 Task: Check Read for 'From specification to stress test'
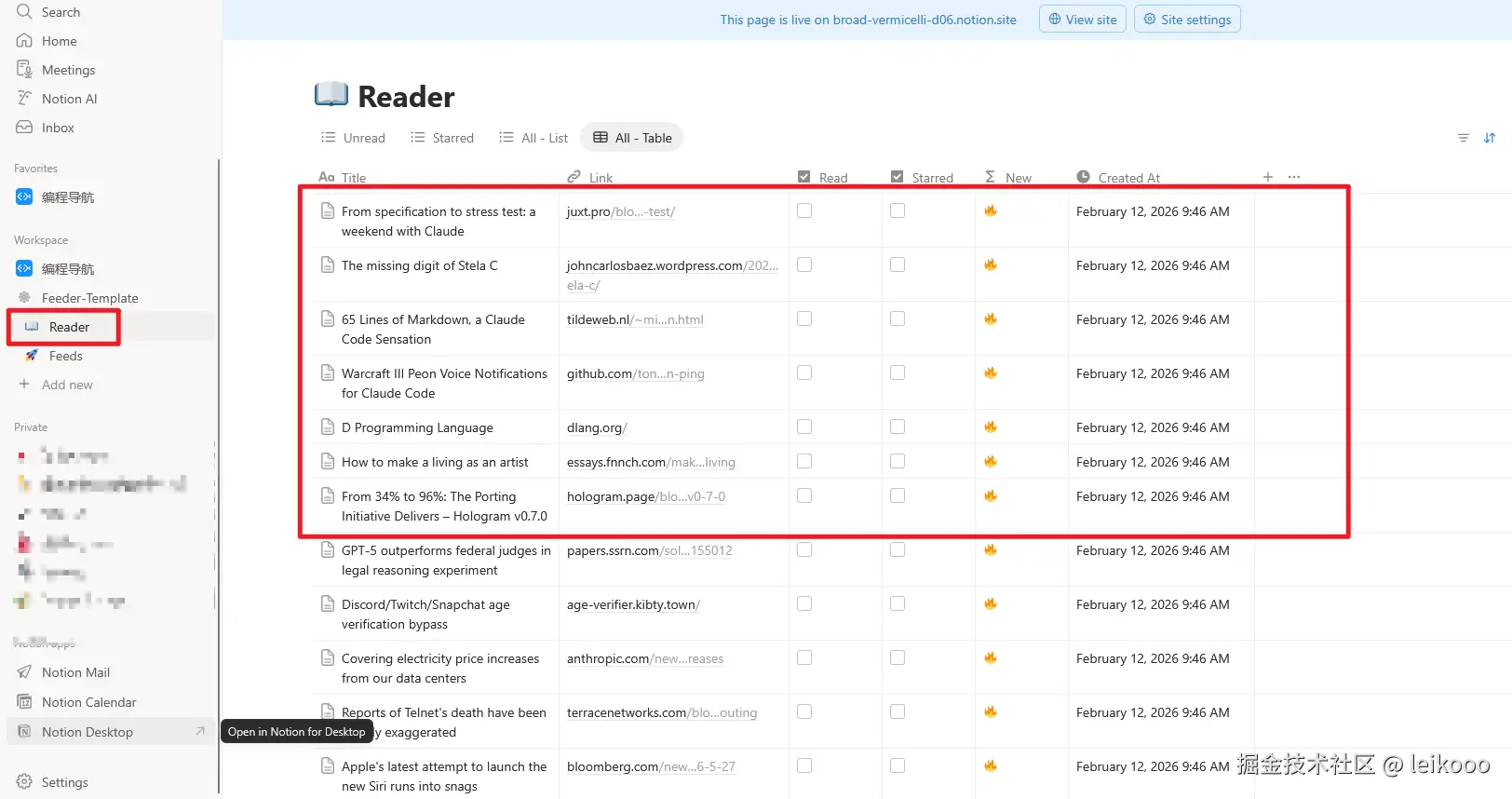click(804, 211)
